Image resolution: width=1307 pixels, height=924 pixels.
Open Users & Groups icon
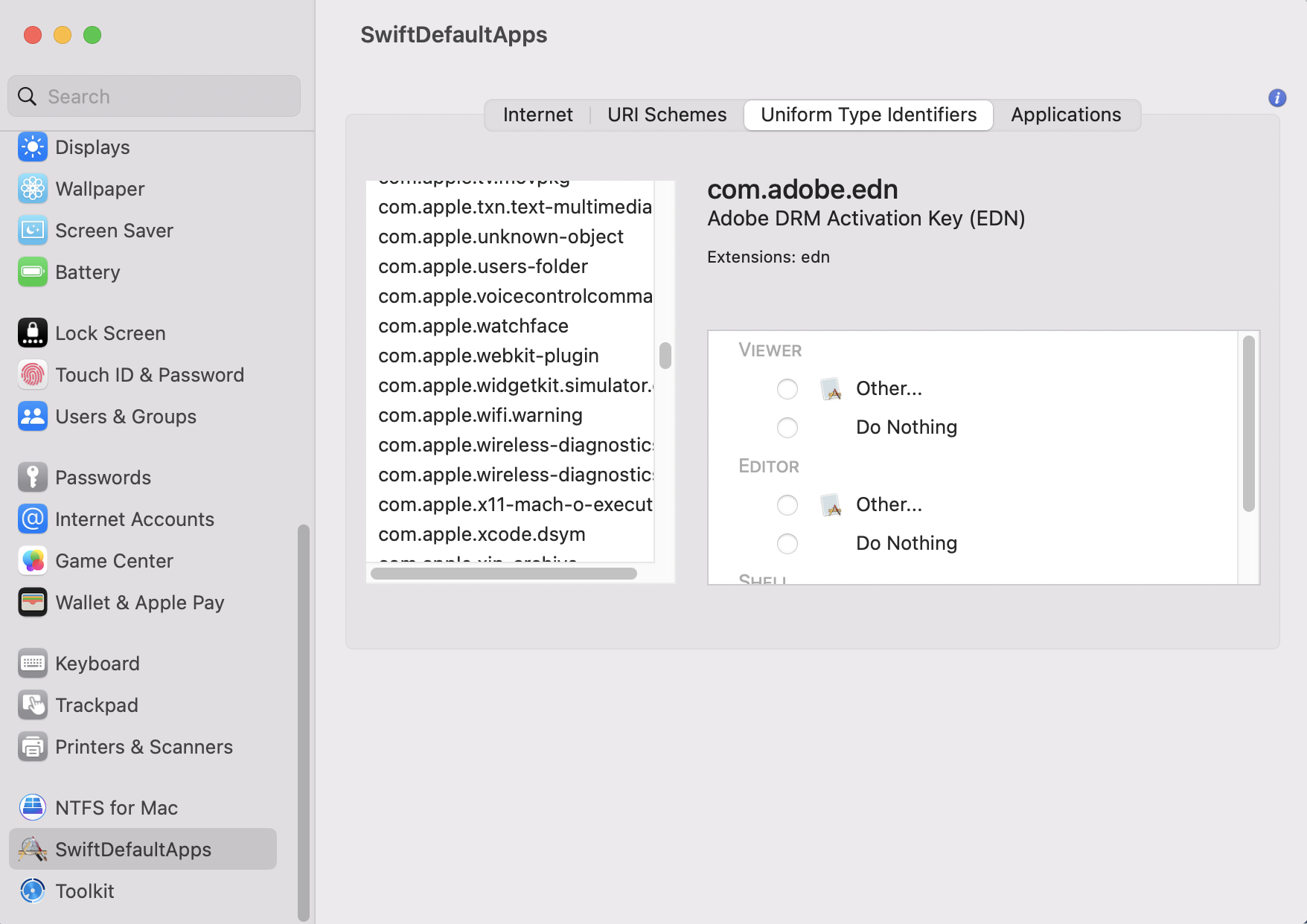(33, 417)
